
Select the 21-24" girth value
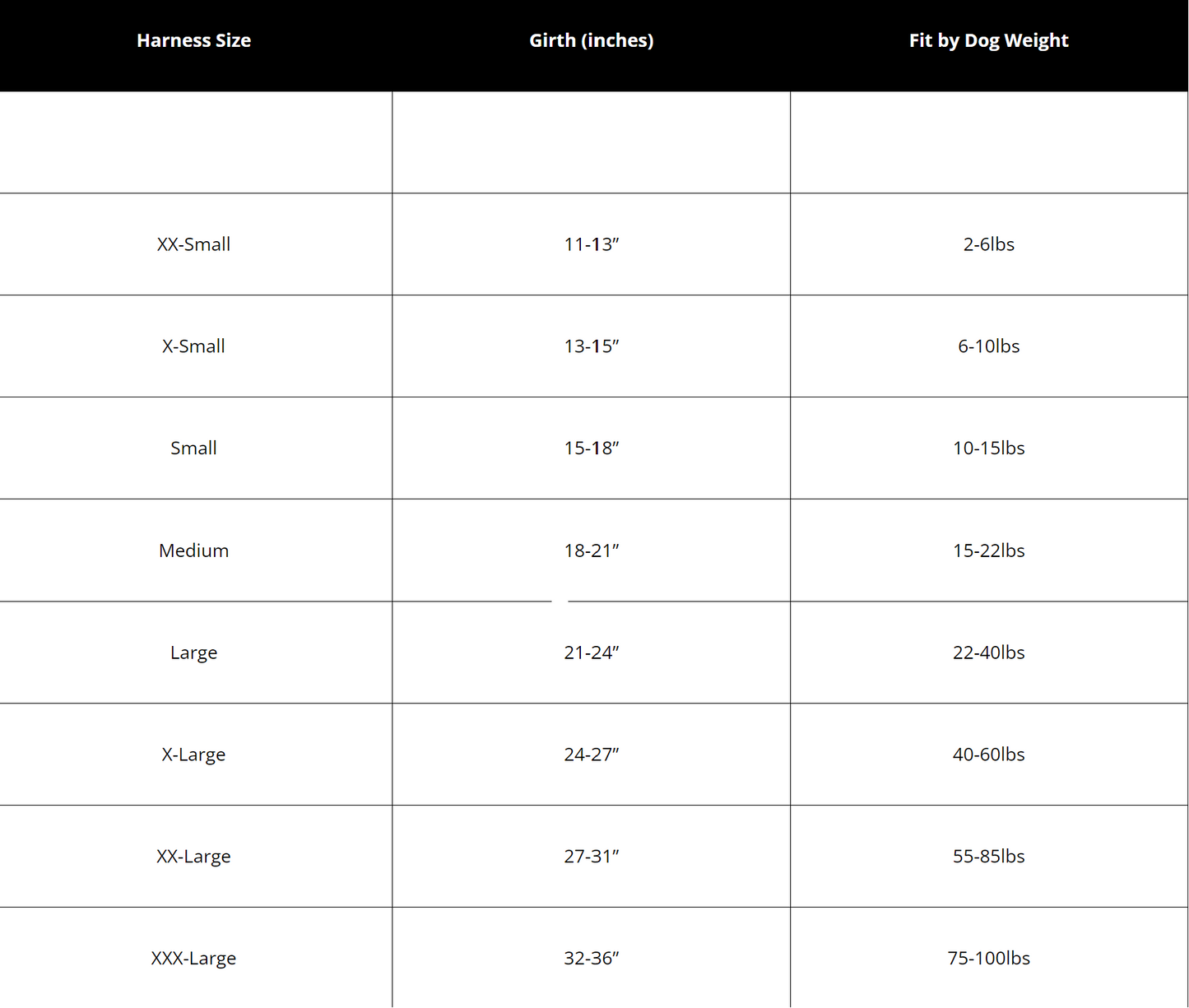pyautogui.click(x=592, y=653)
